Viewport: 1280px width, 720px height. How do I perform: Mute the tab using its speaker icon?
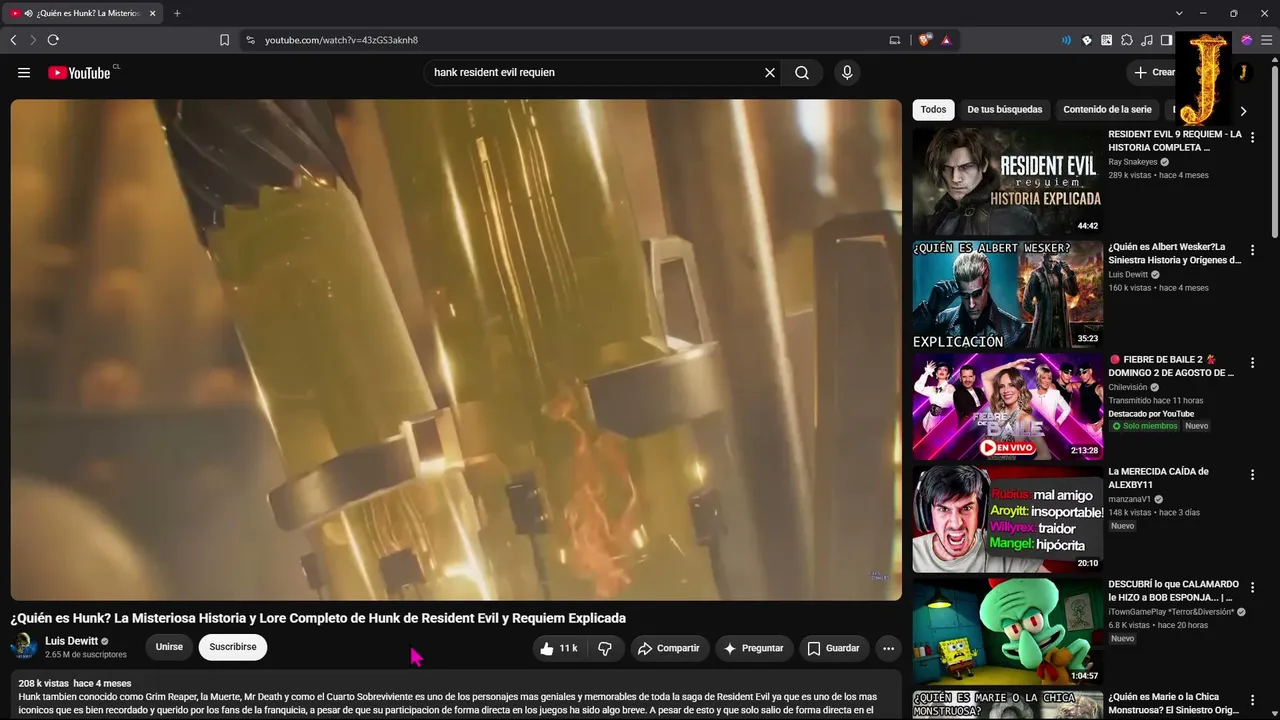pyautogui.click(x=27, y=13)
